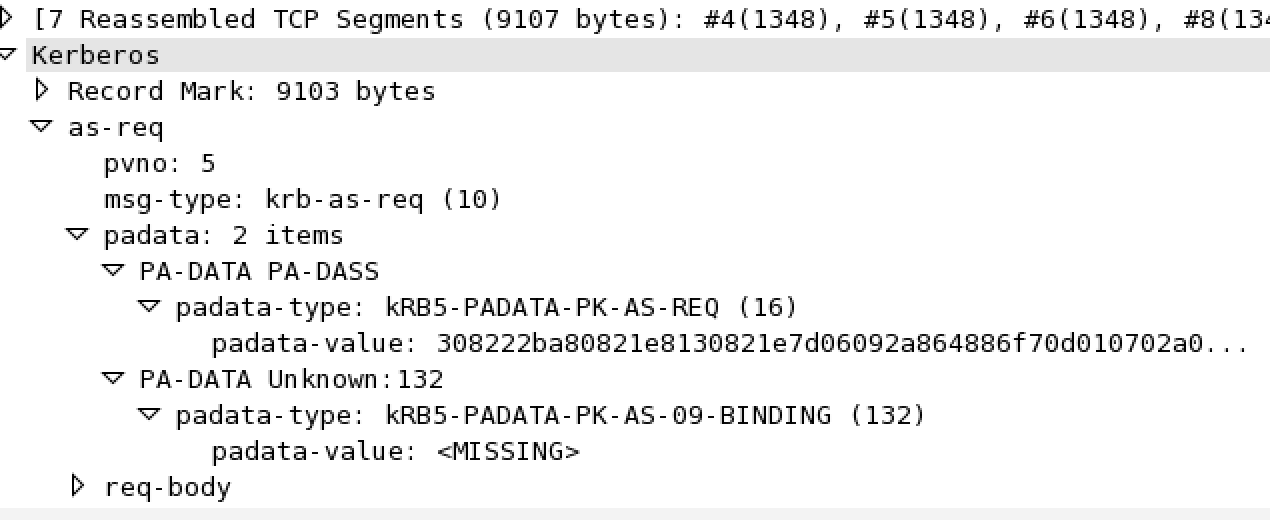
Task: Collapse the padata: 2 items arrow
Action: [x=78, y=235]
